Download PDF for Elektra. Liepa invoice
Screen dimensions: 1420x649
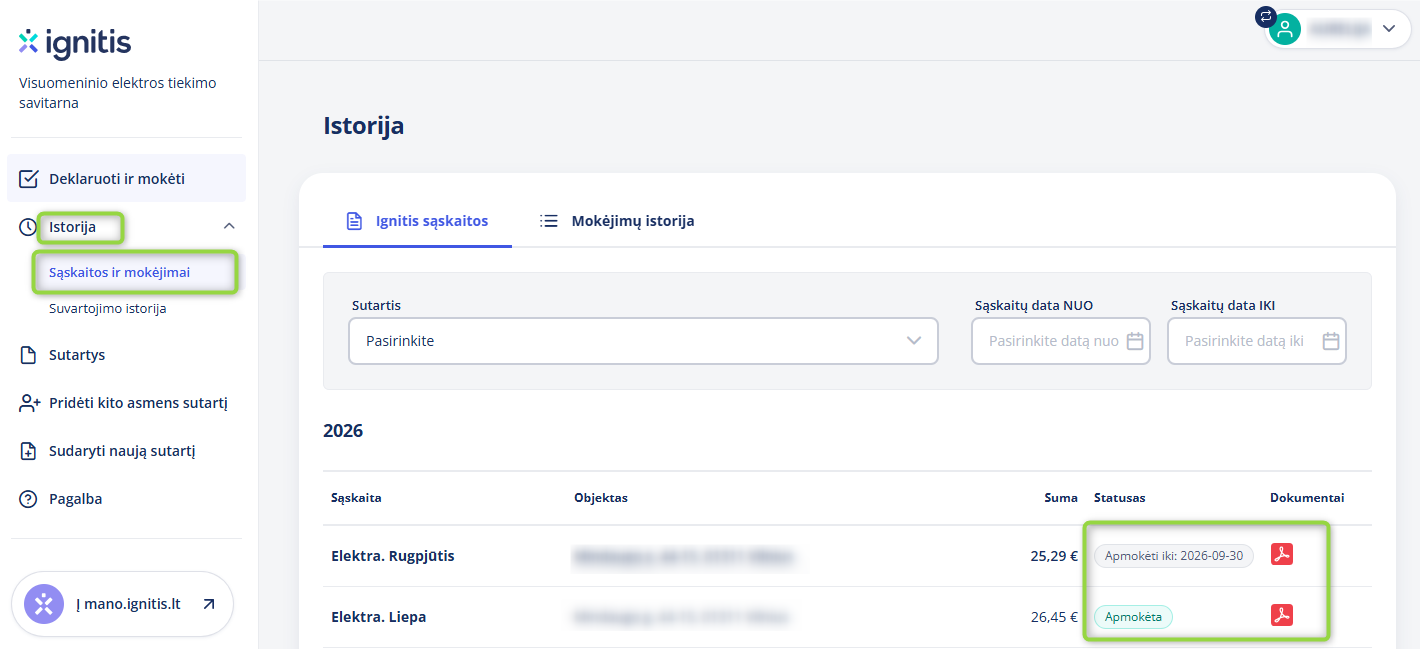click(x=1282, y=615)
